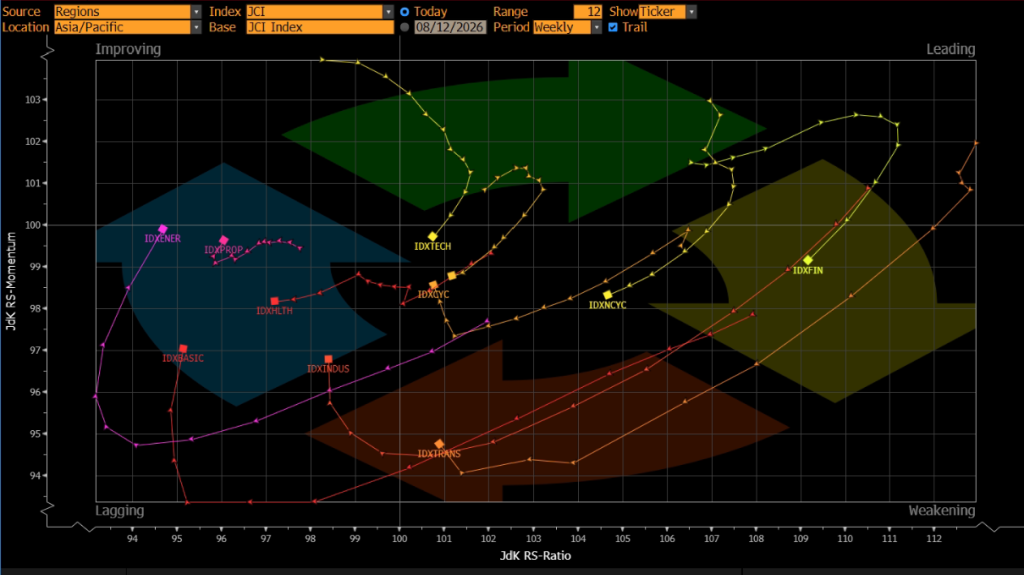Toggle the Trail checkbox
Screen dimensions: 1024x575
(x=613, y=27)
